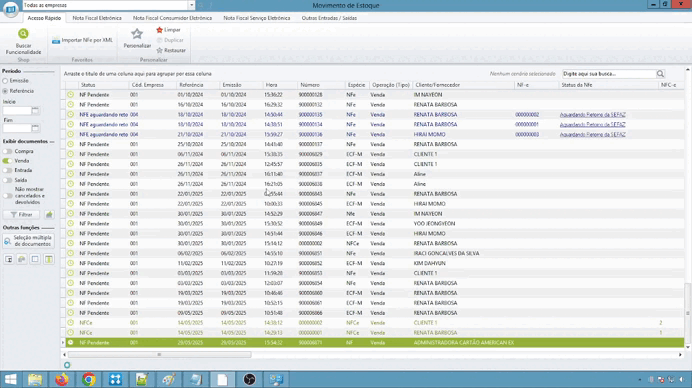Launch Firefox from taskbar
Image resolution: width=692 pixels, height=388 pixels.
point(62,379)
